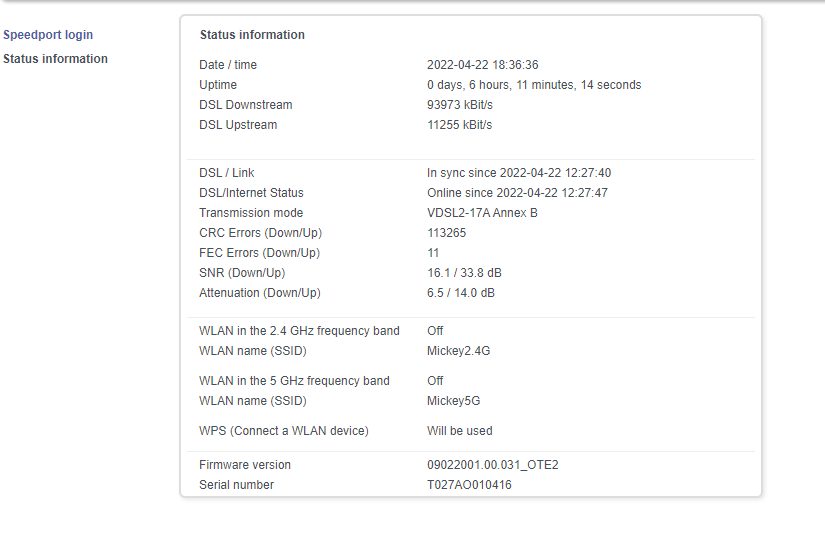
Task: Click the VDSL2-17A Annex B transmission mode
Action: click(482, 213)
